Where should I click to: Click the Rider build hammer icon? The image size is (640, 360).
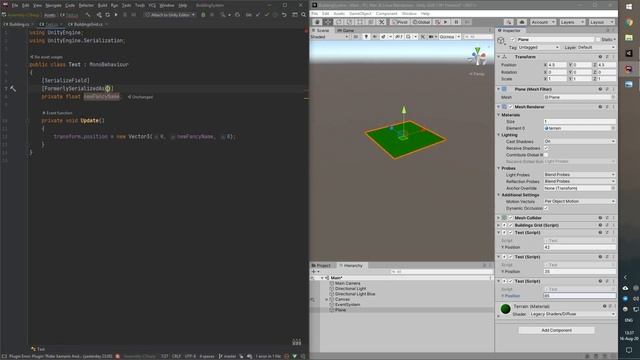coord(88,15)
